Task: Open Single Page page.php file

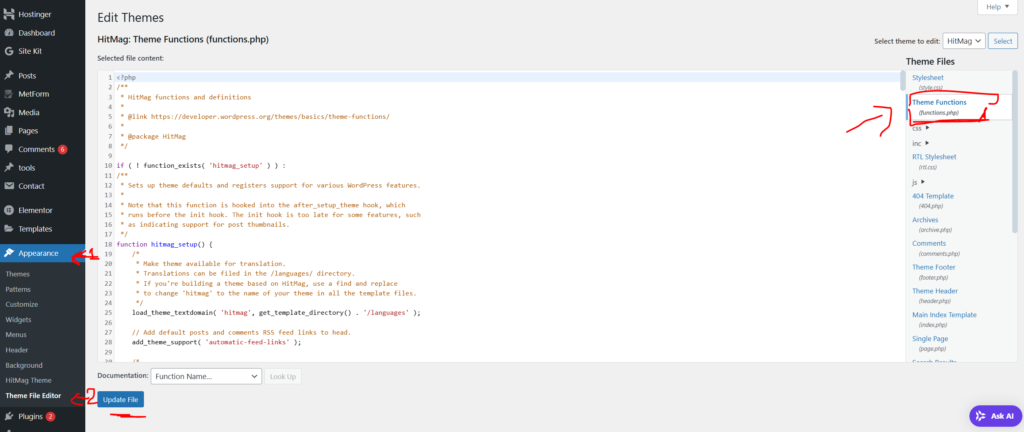Action: [x=930, y=339]
